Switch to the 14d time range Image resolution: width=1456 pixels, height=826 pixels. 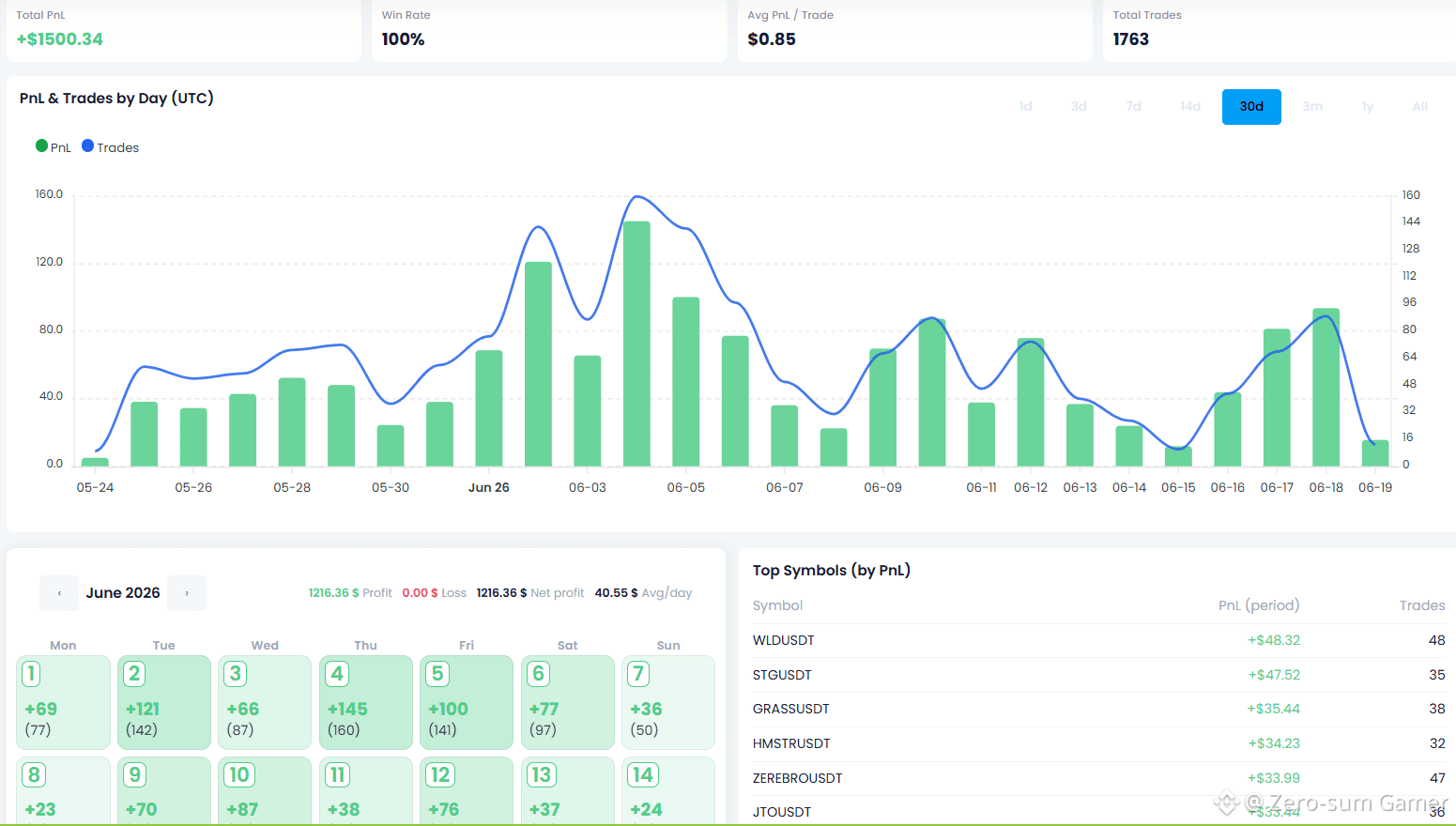(1190, 107)
